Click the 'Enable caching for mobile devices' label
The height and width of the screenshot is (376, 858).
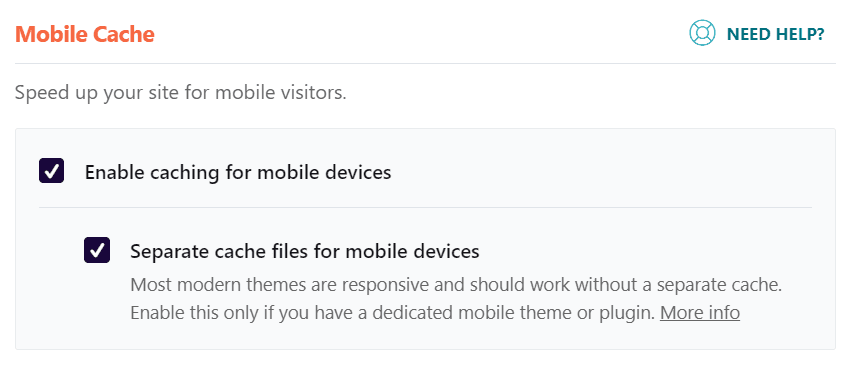tap(238, 172)
